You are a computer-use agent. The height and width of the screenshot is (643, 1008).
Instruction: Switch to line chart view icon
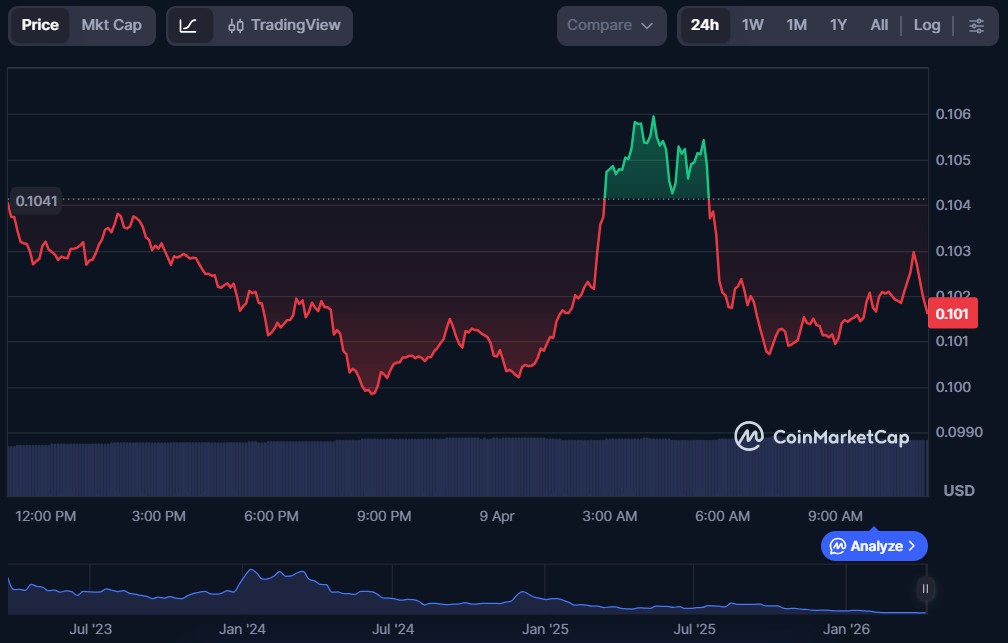click(188, 25)
